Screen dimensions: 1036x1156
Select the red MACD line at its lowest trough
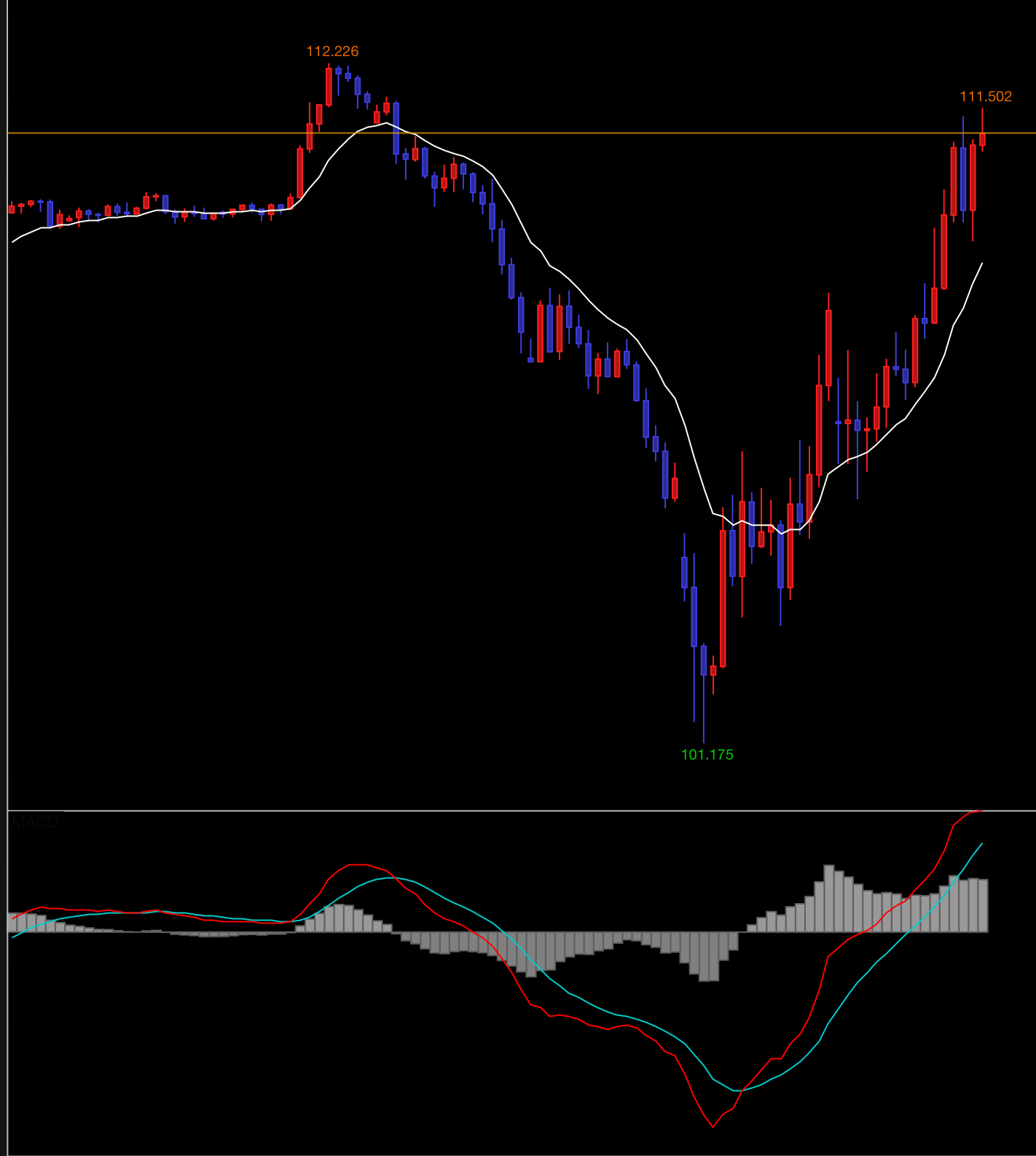713,1126
